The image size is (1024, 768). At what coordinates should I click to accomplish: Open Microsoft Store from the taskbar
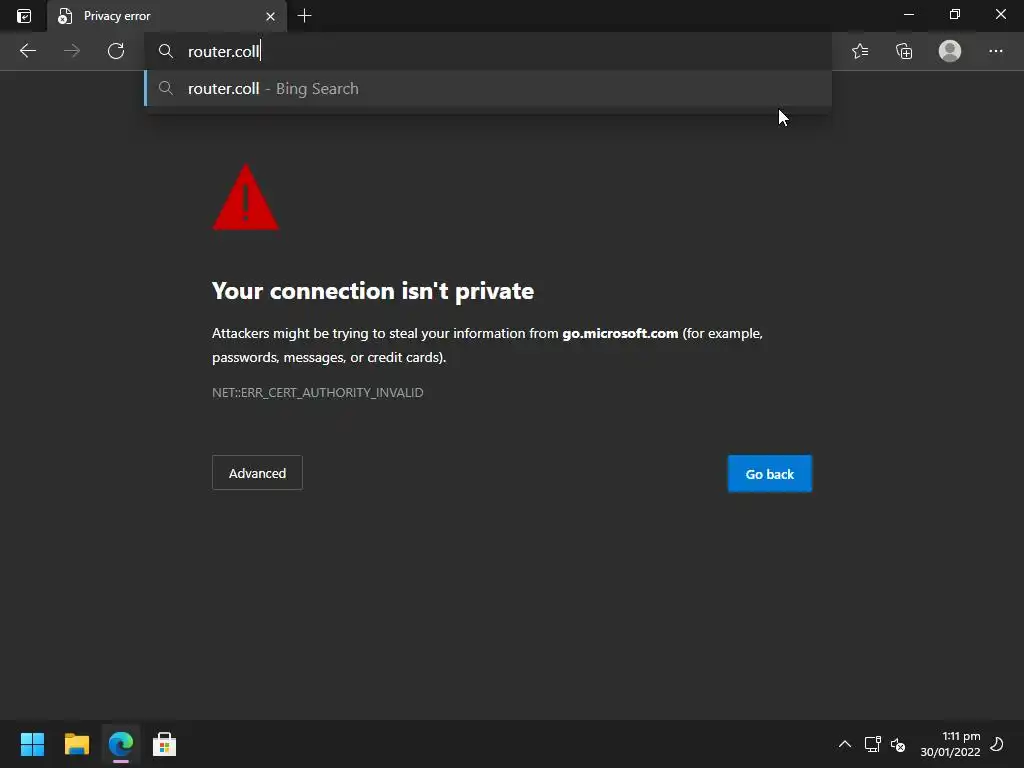pos(165,744)
